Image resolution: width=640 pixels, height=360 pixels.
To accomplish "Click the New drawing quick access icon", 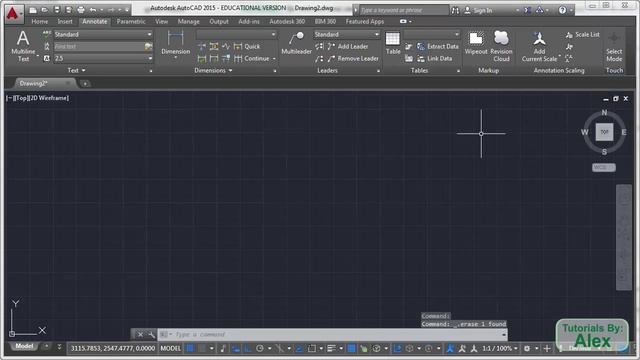I will [33, 10].
